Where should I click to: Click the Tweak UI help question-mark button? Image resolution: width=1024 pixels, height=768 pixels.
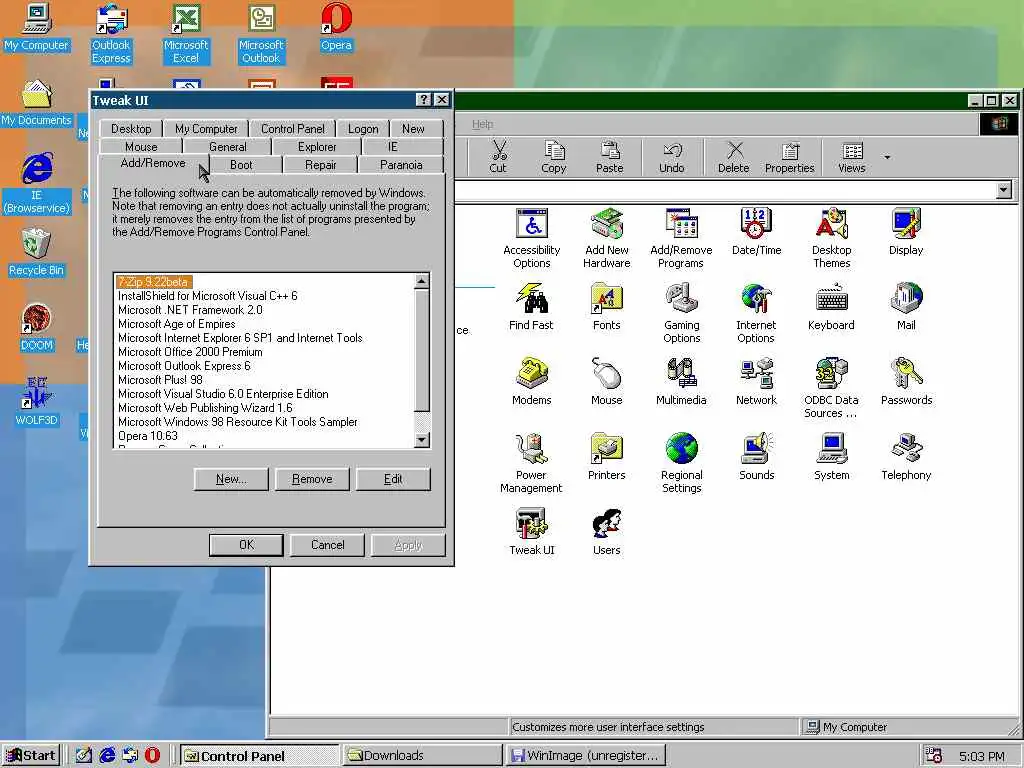424,99
